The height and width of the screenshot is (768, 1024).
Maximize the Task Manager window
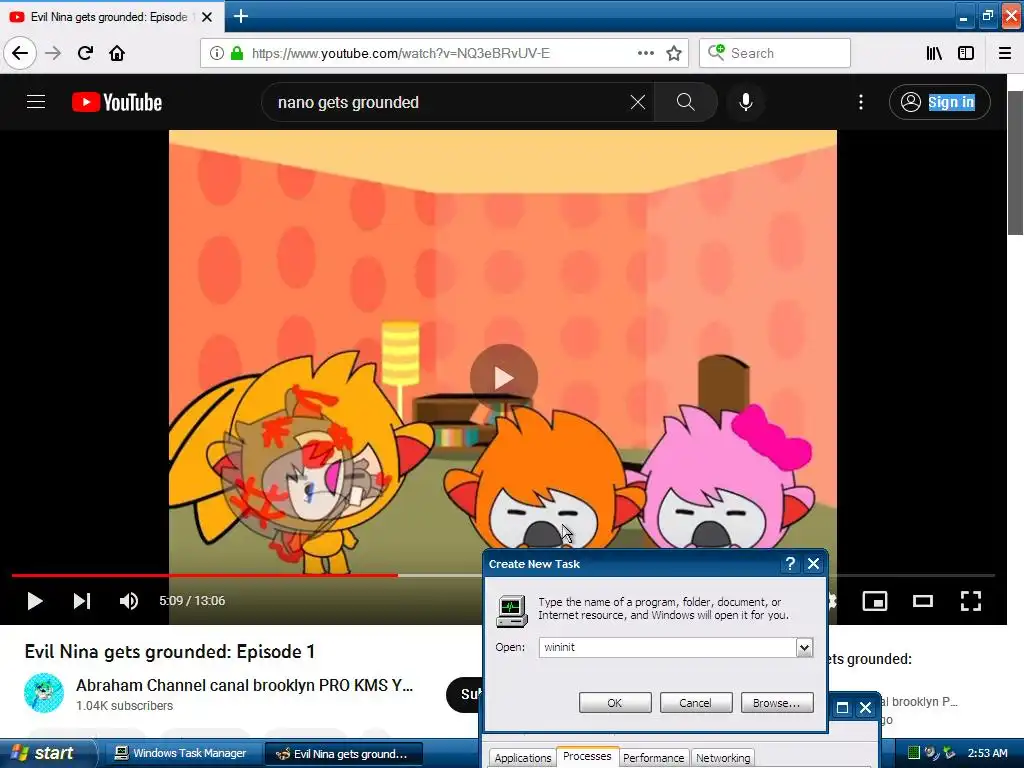842,708
